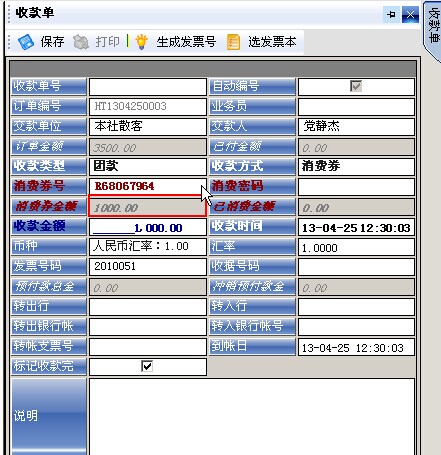
Task: Click the empty 说明 notes text area
Action: coord(252,417)
